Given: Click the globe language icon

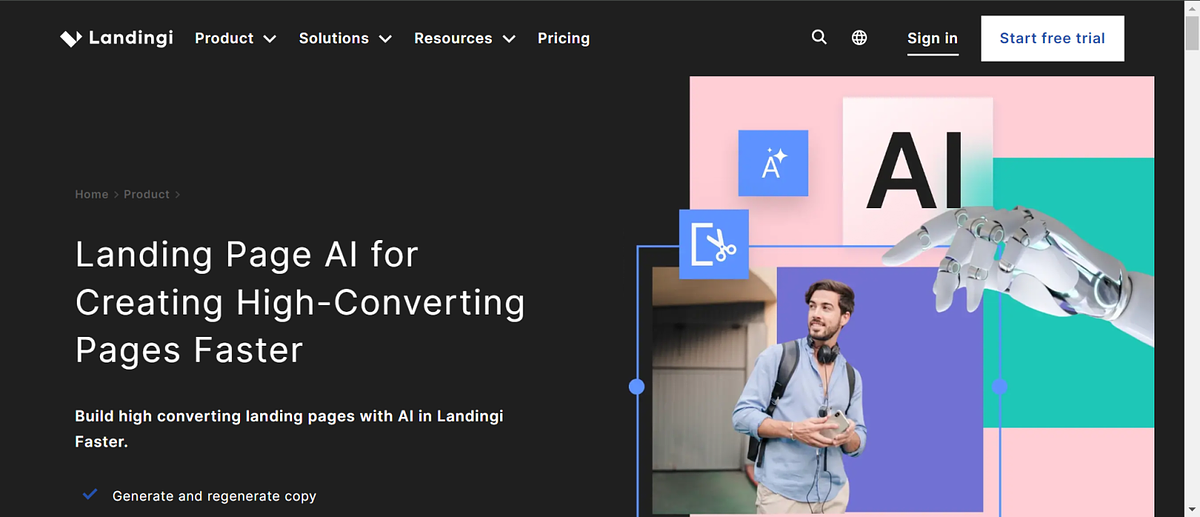Looking at the screenshot, I should [x=859, y=38].
